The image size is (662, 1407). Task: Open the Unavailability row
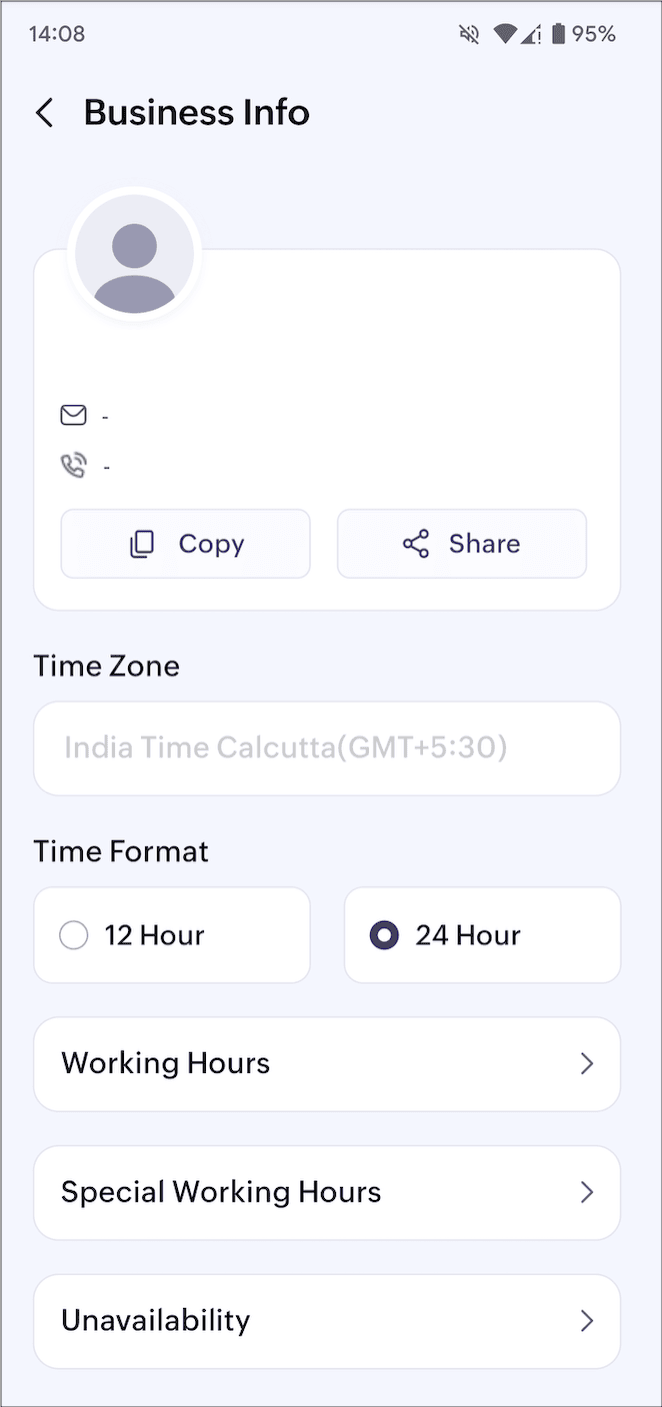point(326,1321)
